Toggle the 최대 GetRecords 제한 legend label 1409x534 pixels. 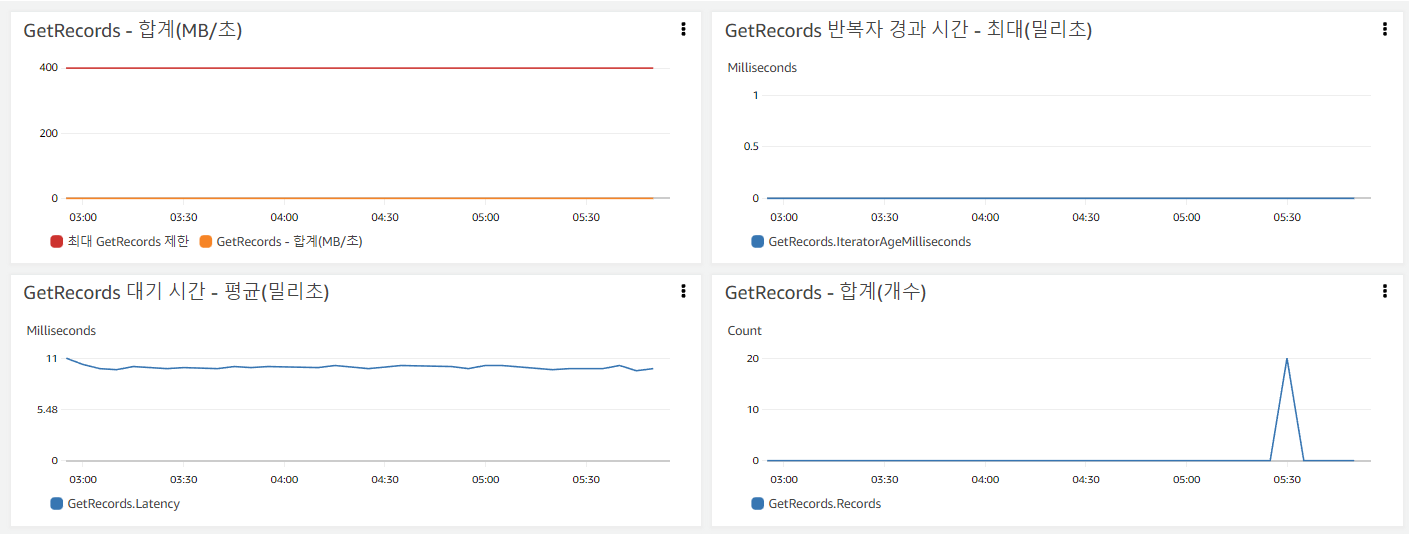click(x=128, y=241)
